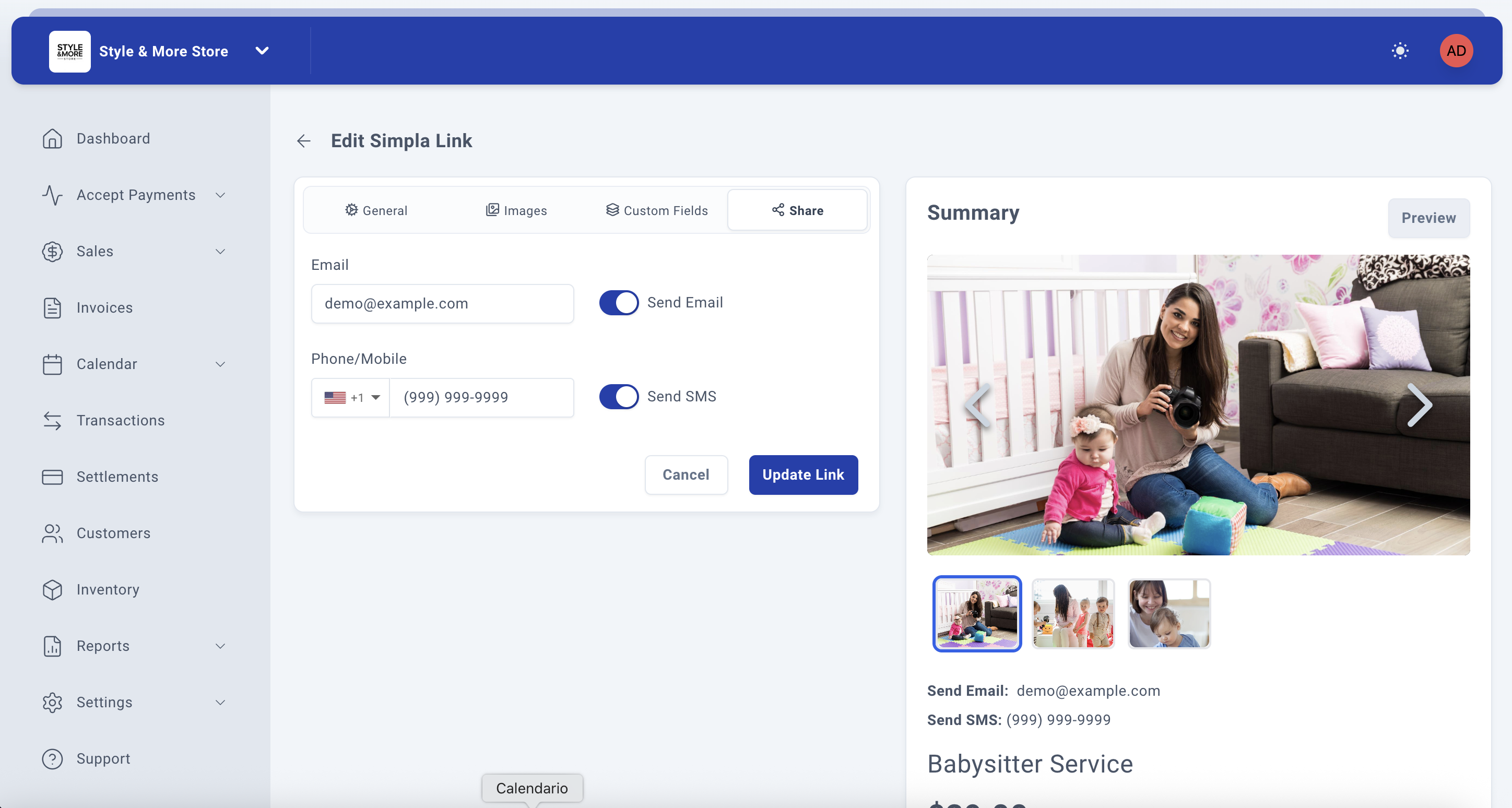
Task: Expand the Style & More Store selector
Action: click(262, 51)
